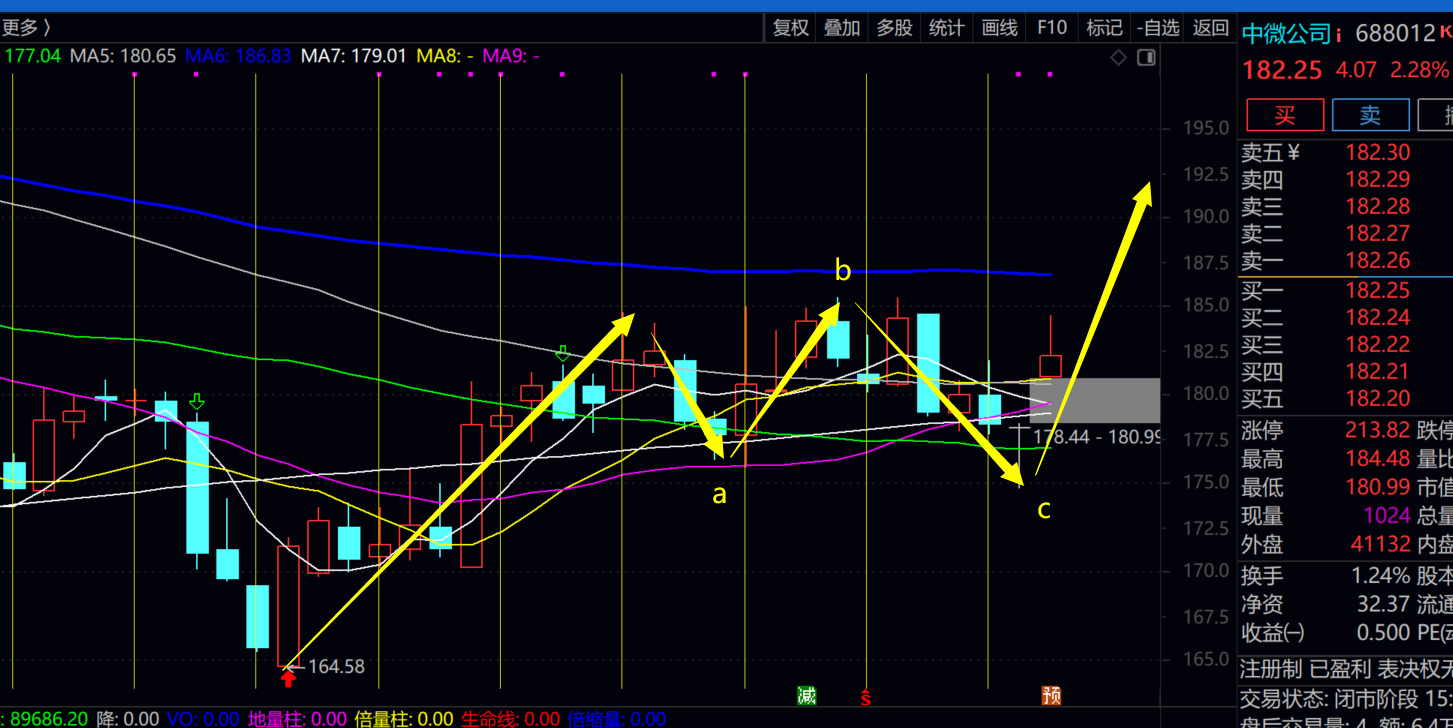This screenshot has height=728, width=1453.
Task: Open the 多股 multi-stock view
Action: pyautogui.click(x=894, y=28)
